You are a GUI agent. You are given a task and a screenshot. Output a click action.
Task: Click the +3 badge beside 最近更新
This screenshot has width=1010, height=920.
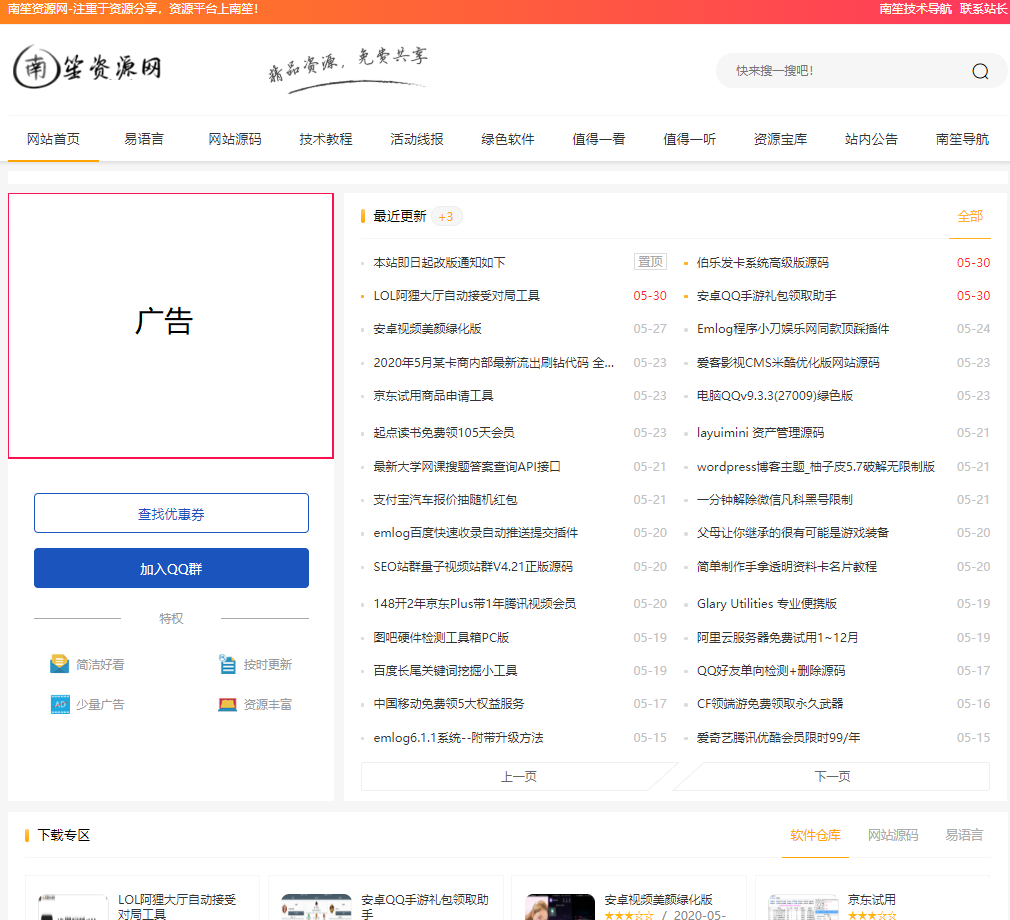coord(446,216)
